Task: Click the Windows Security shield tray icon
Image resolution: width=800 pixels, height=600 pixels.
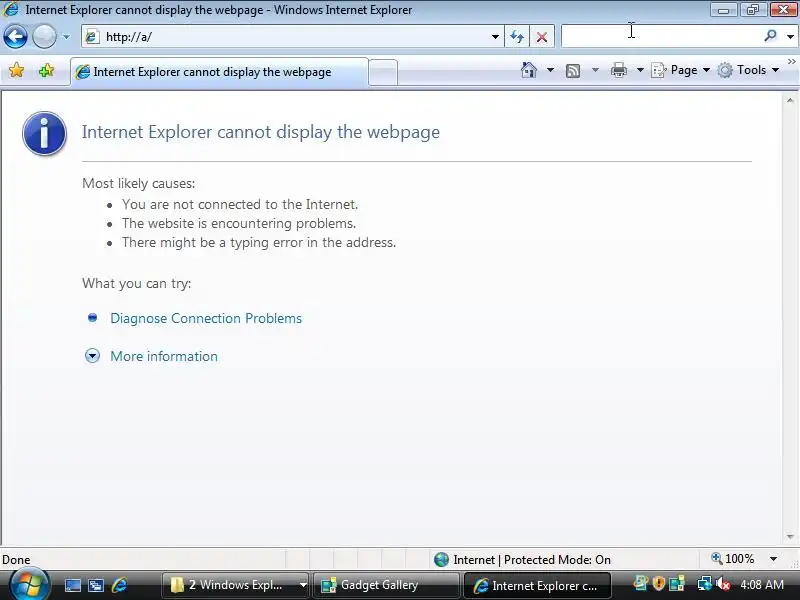Action: coord(658,583)
